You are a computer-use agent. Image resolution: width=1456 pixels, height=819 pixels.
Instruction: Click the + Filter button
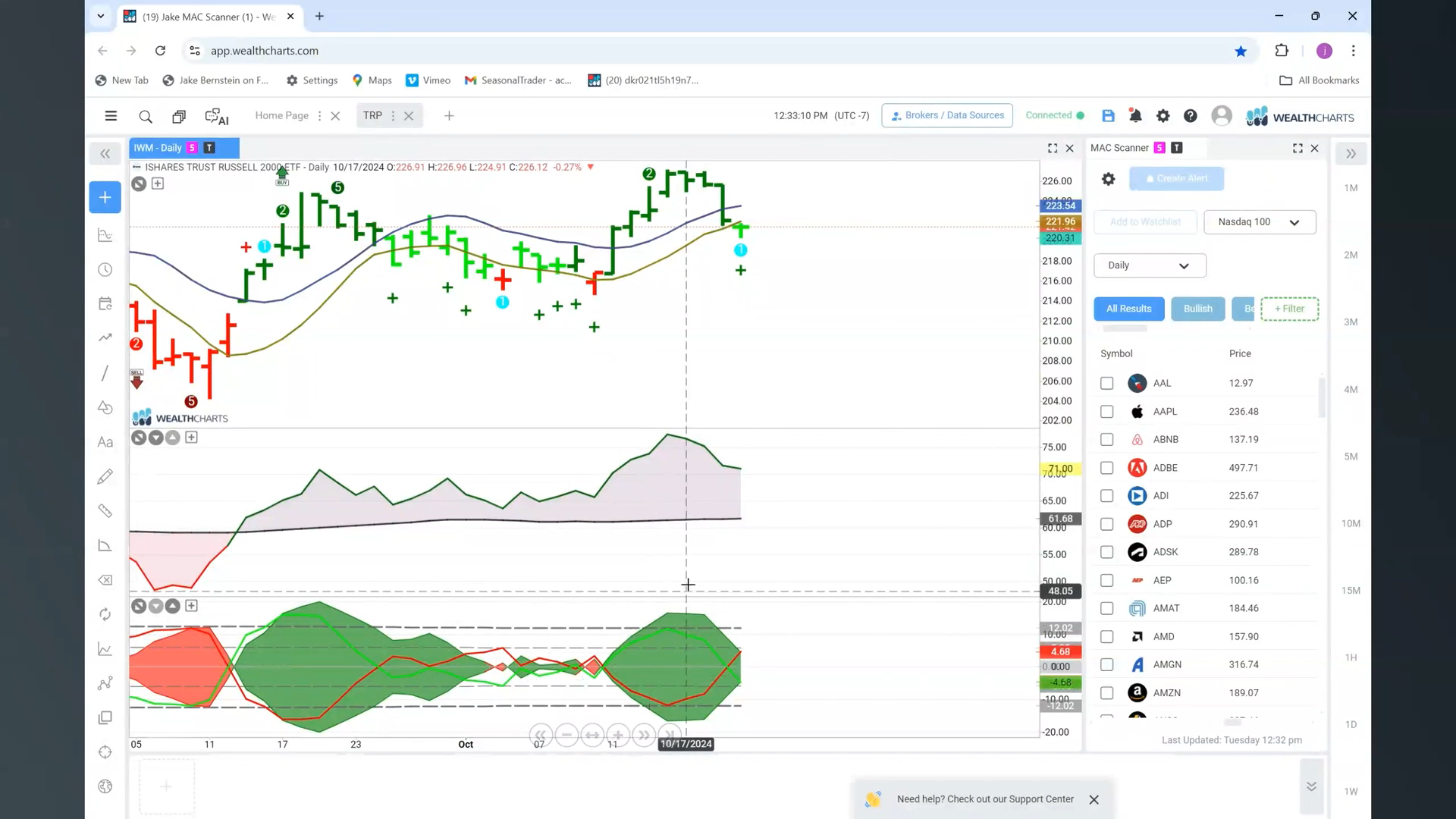tap(1289, 309)
